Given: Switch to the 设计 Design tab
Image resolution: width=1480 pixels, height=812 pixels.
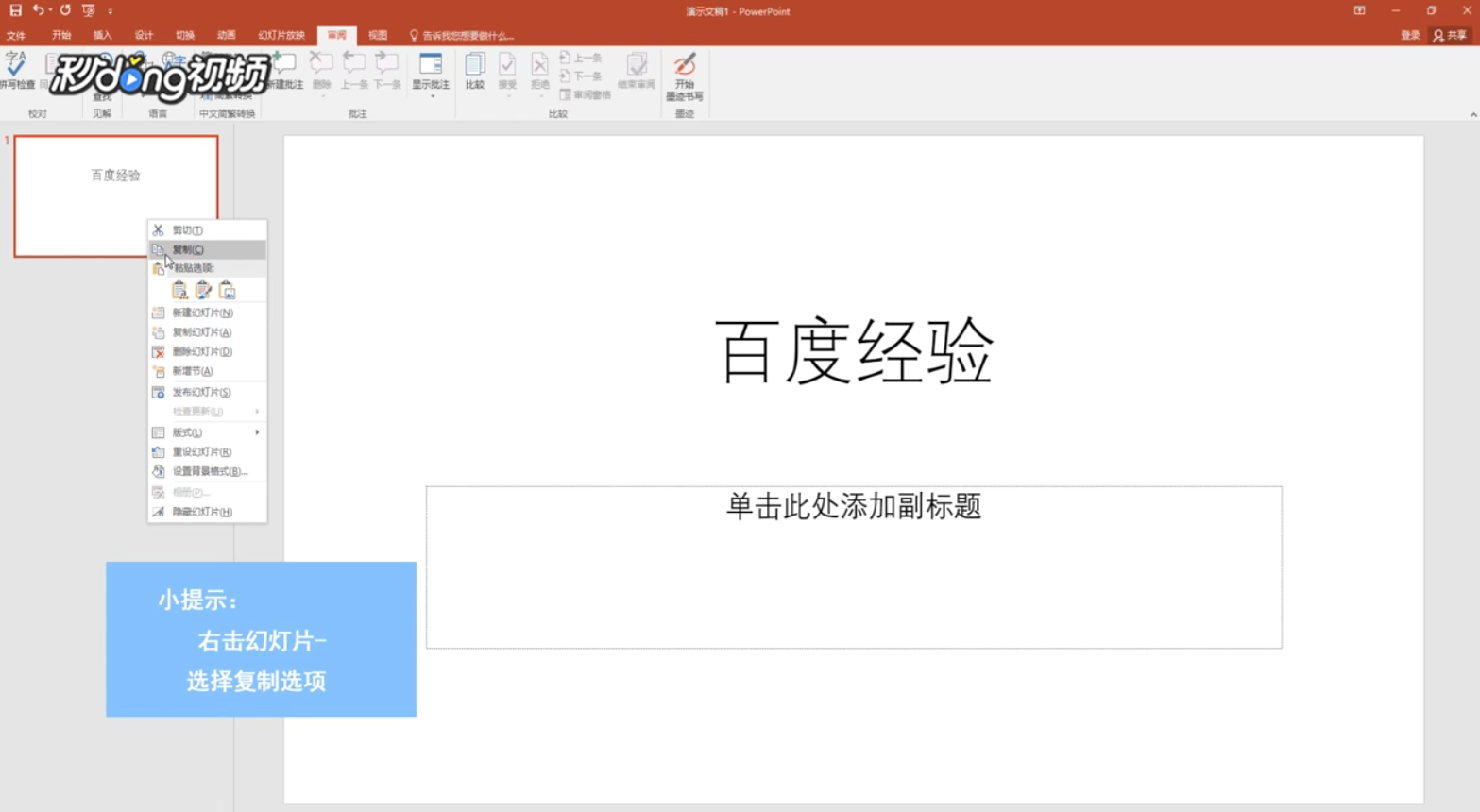Looking at the screenshot, I should pos(144,35).
